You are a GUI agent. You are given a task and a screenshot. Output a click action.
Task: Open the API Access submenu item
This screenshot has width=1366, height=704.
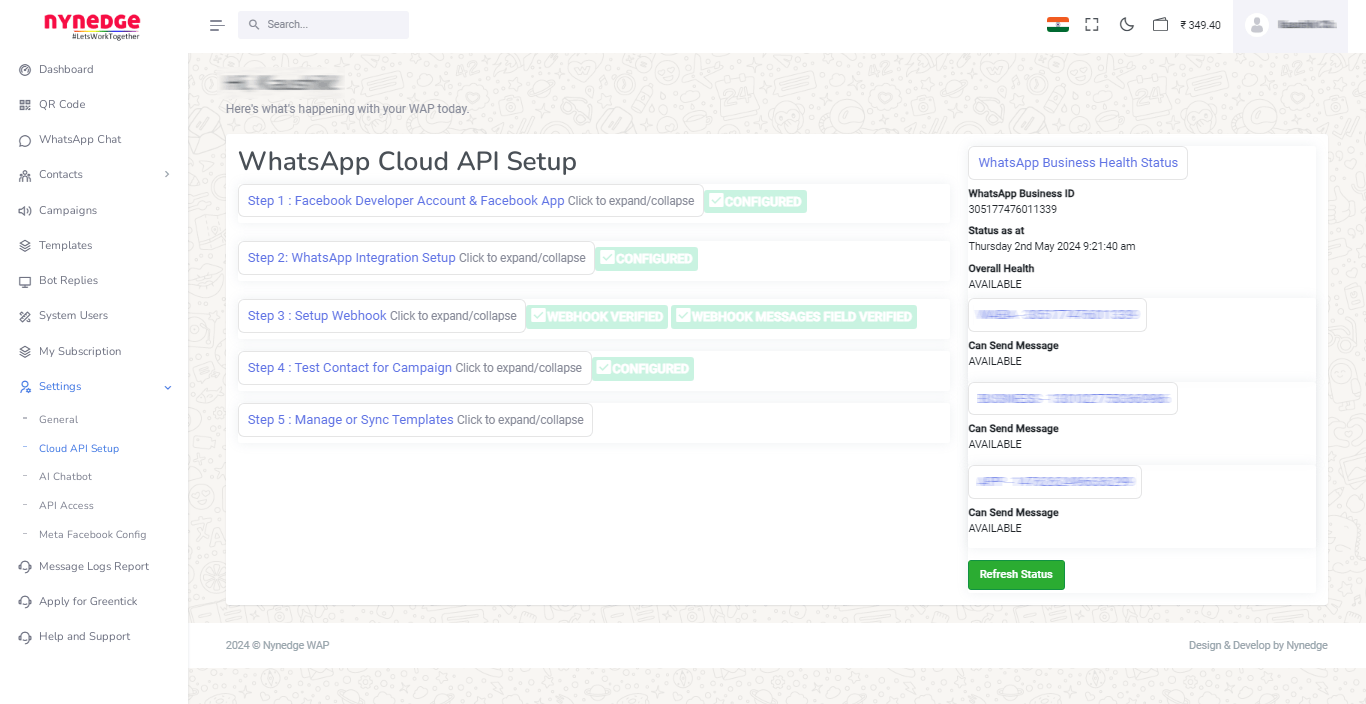click(66, 506)
